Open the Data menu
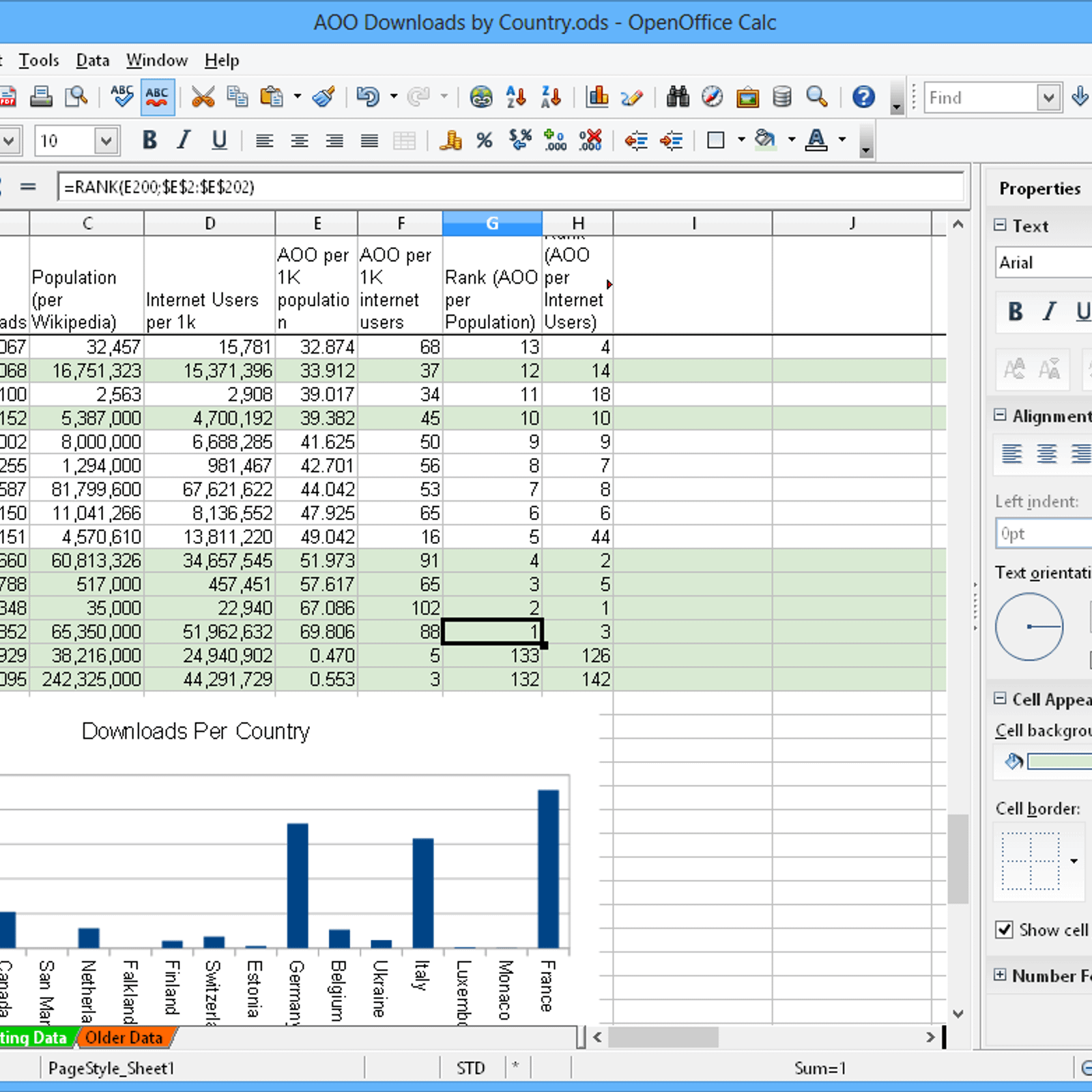 93,61
